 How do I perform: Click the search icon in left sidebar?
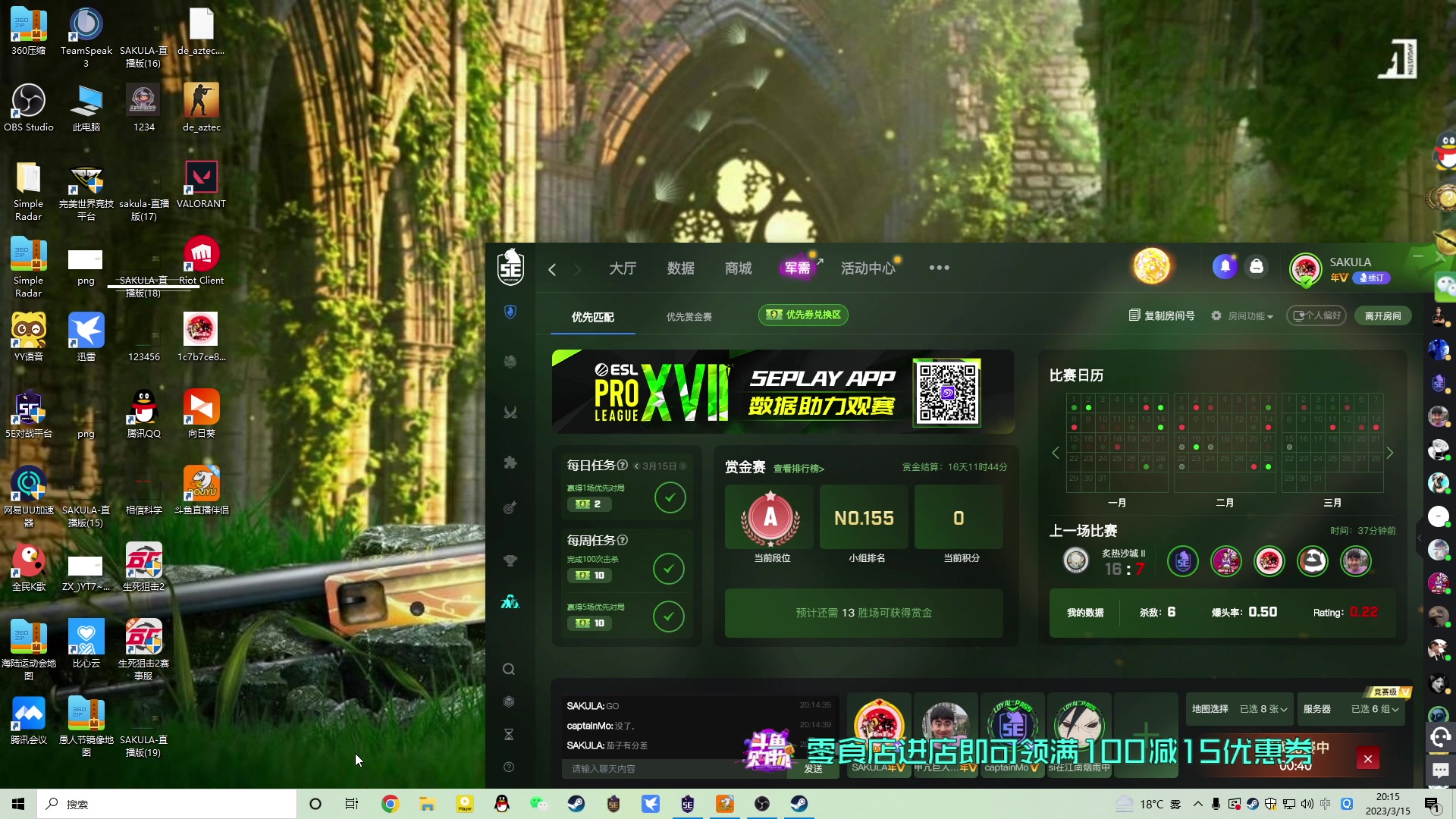coord(509,669)
